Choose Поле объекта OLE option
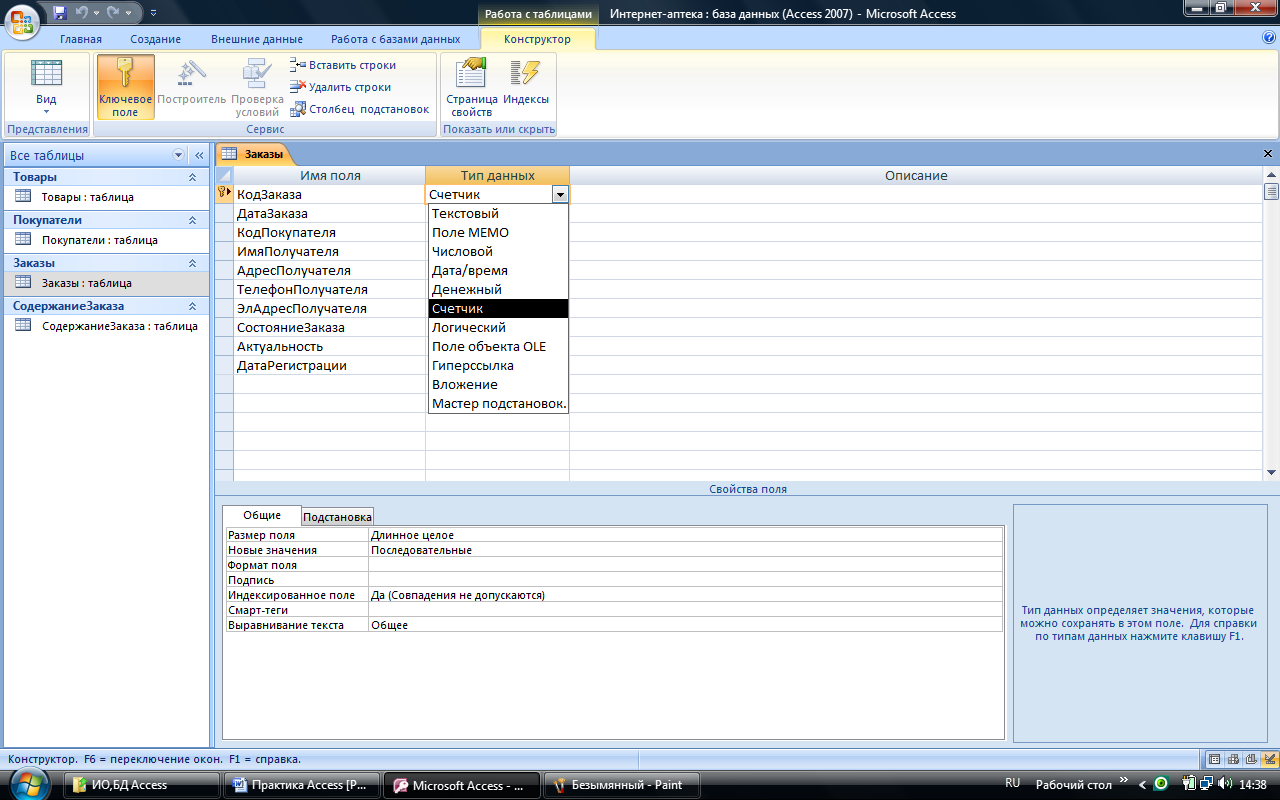This screenshot has width=1280, height=800. [x=498, y=347]
